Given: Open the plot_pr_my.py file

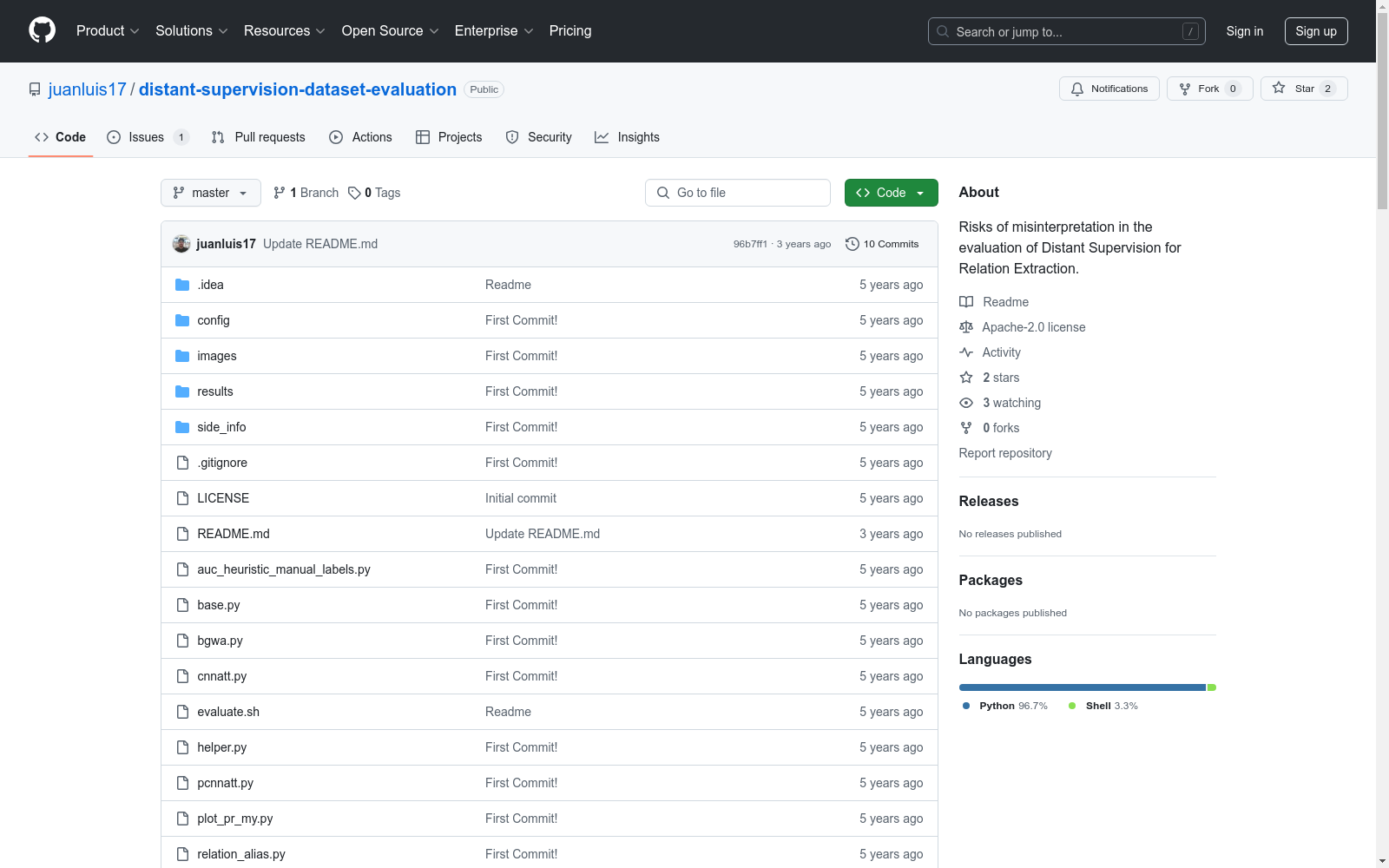Looking at the screenshot, I should (x=235, y=819).
